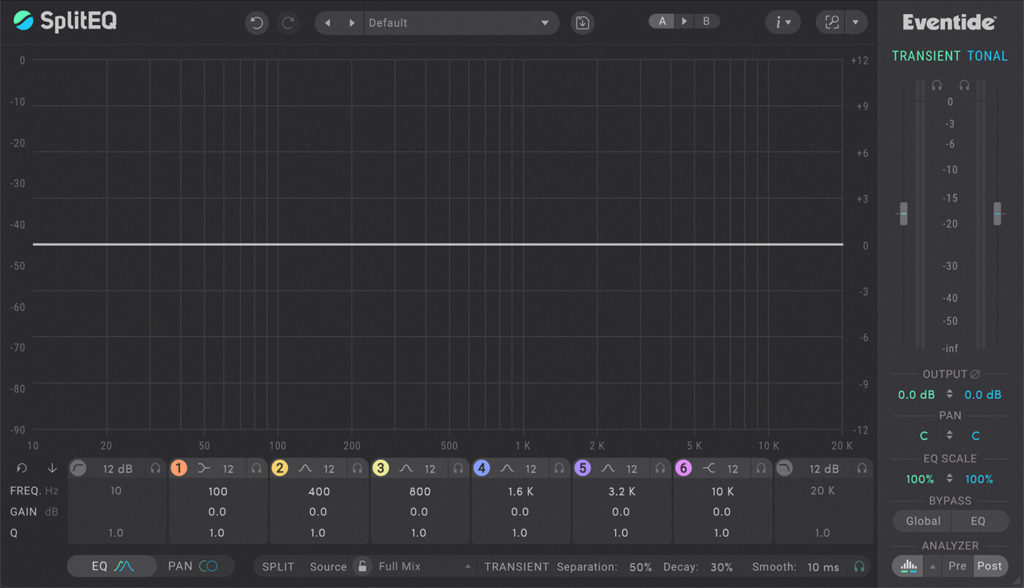Load the previous preset with left arrow

328,23
